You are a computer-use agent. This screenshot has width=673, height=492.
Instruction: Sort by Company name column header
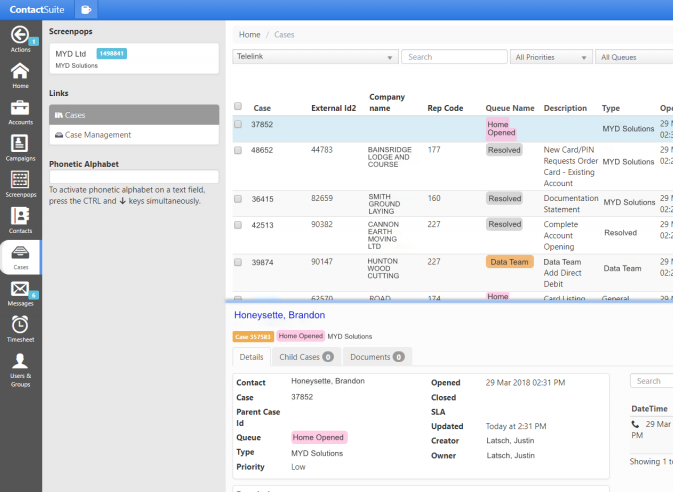387,103
